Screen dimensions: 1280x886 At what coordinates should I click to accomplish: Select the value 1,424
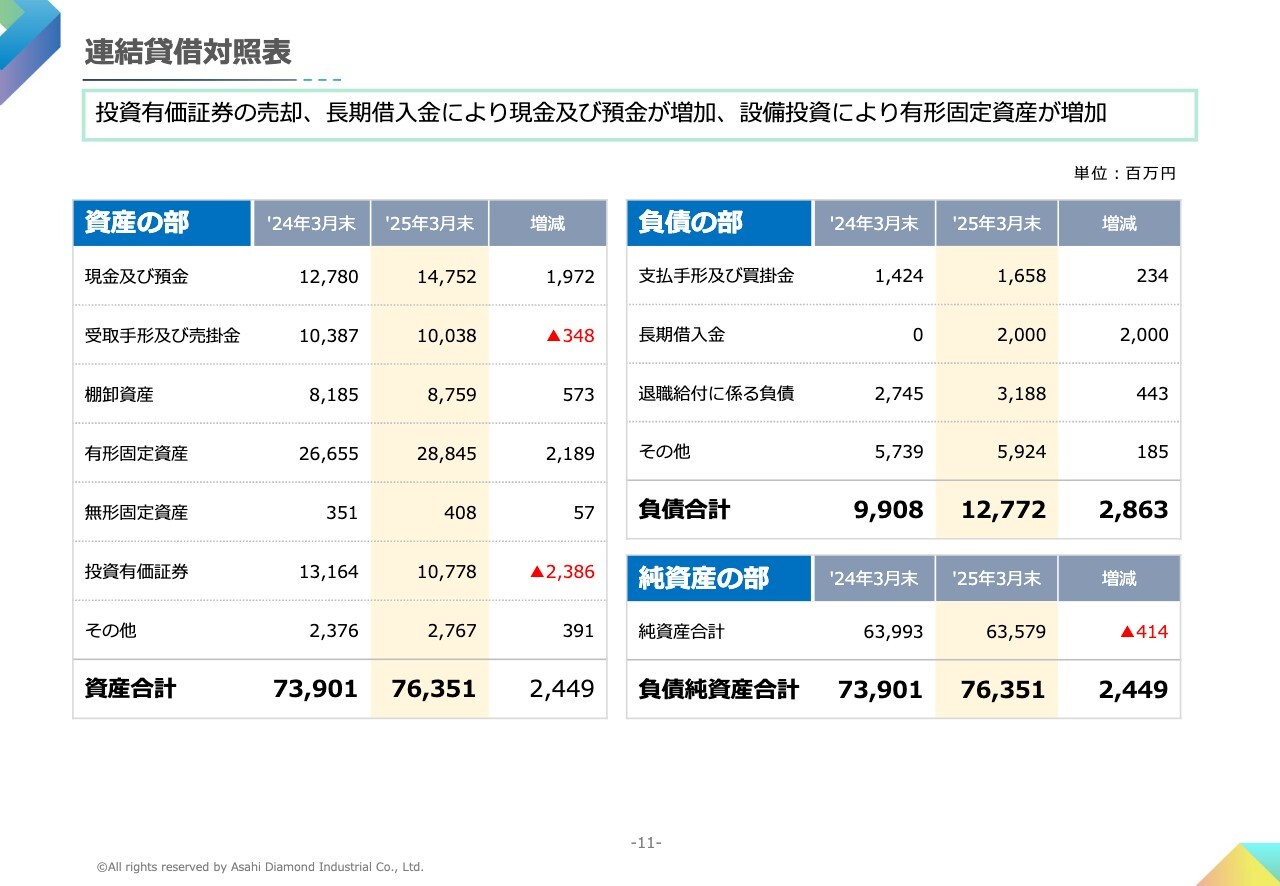click(899, 276)
